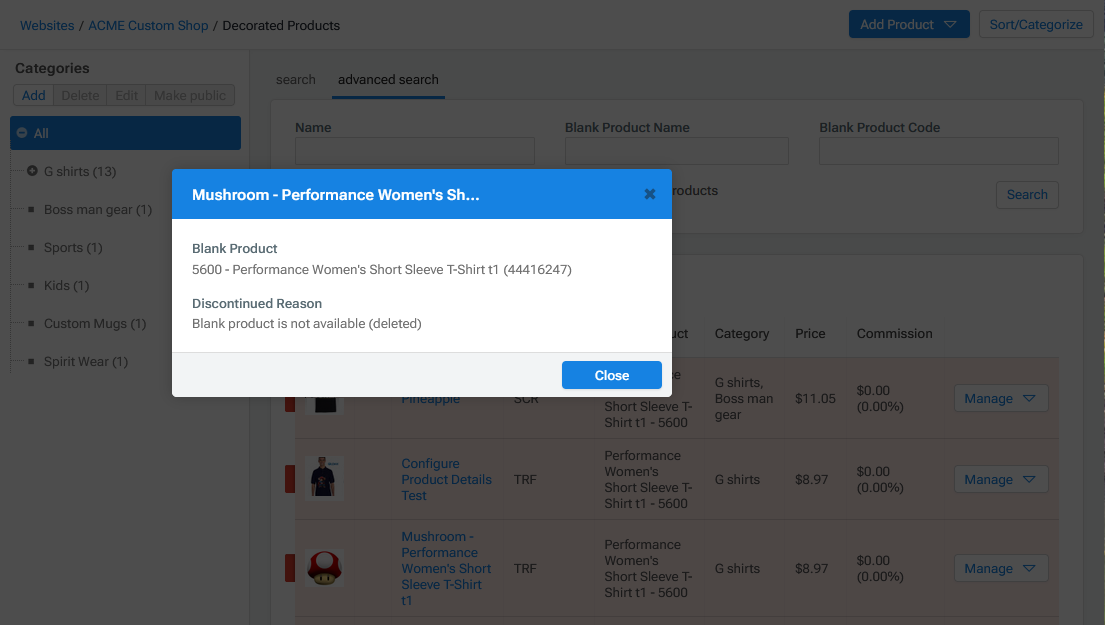Image resolution: width=1105 pixels, height=625 pixels.
Task: Click the Category column header
Action: [741, 333]
